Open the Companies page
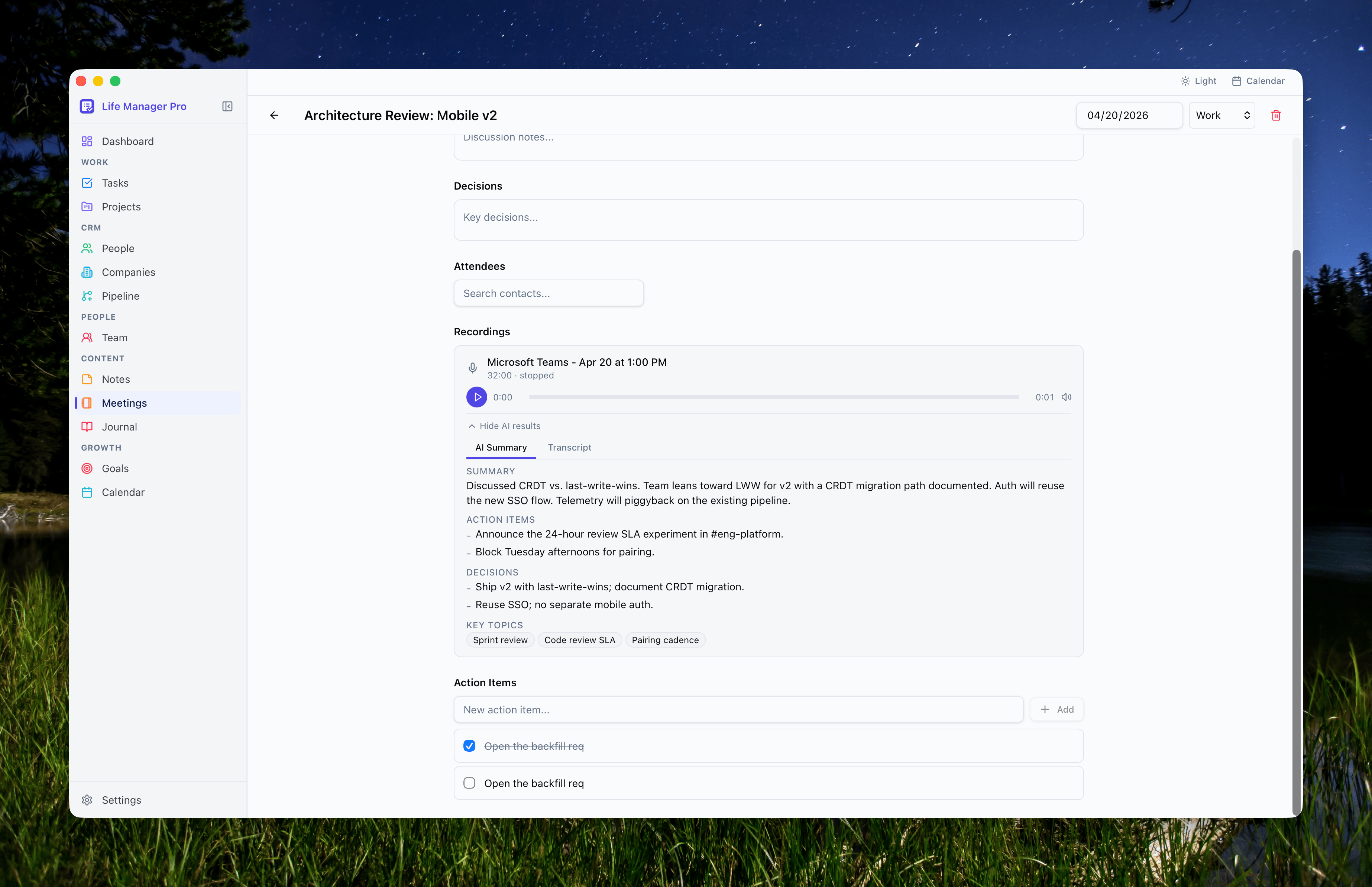Screen dimensions: 1372x887 tap(158, 272)
